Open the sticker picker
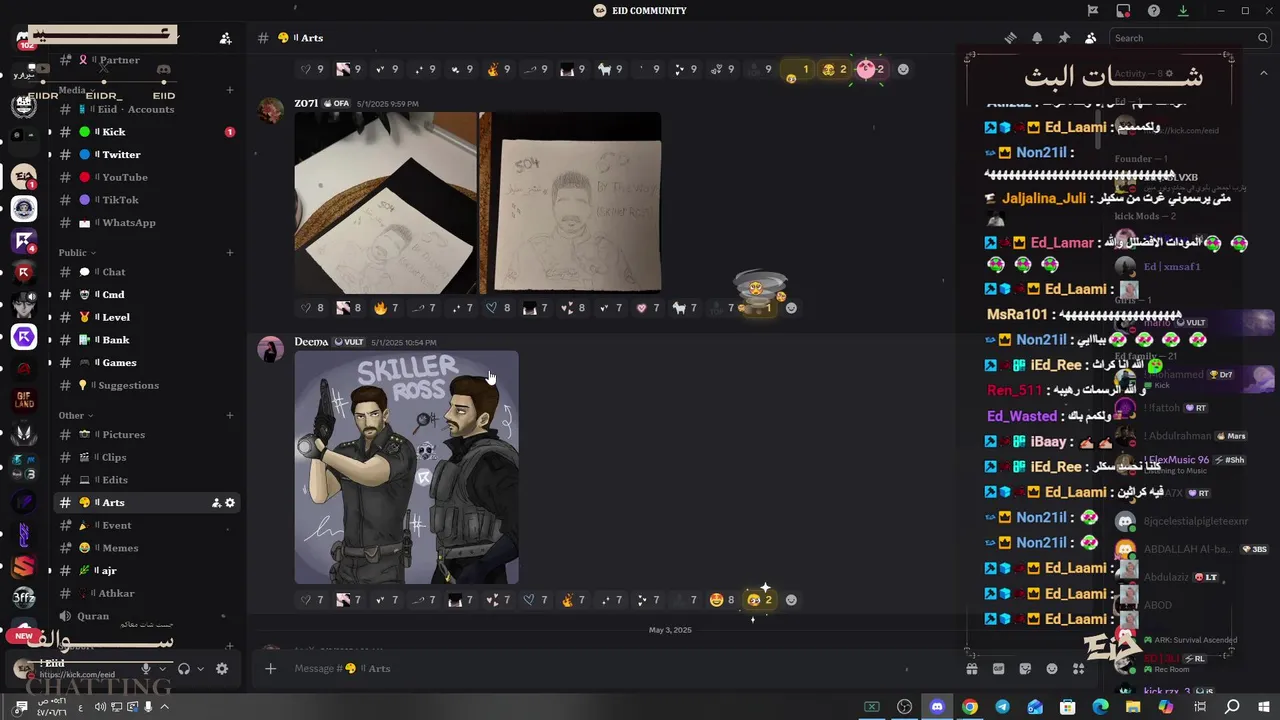 click(x=1025, y=668)
